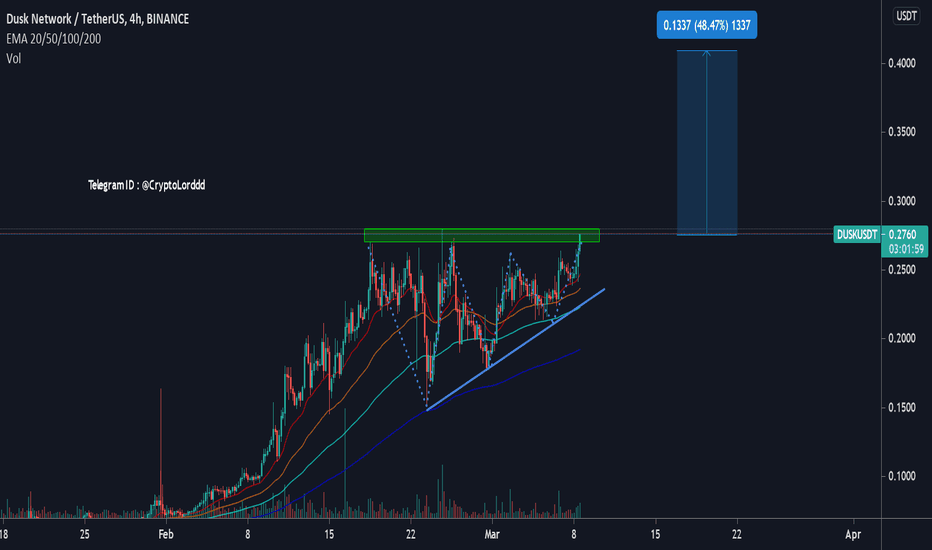Click the DUSKUSDT symbol price tag

[857, 234]
